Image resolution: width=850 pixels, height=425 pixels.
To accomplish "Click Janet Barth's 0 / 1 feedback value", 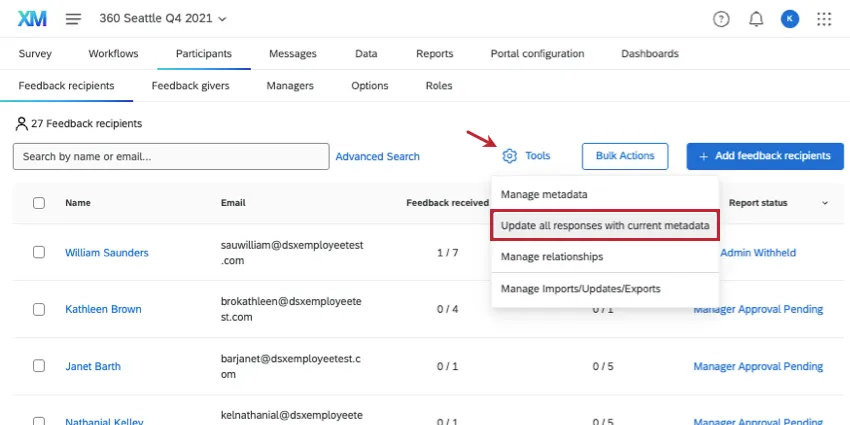I will coord(448,366).
